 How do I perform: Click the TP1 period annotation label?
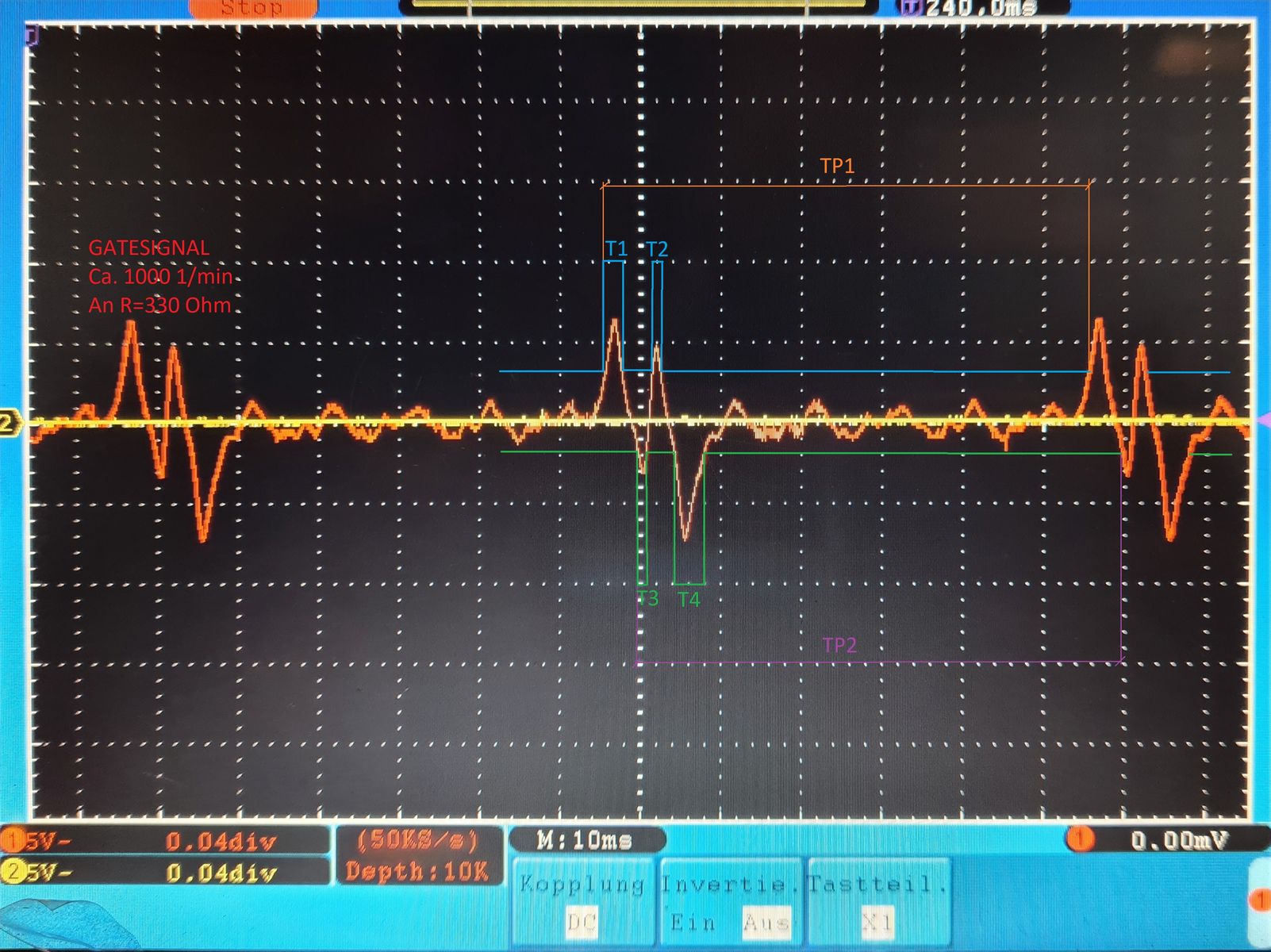tap(837, 166)
